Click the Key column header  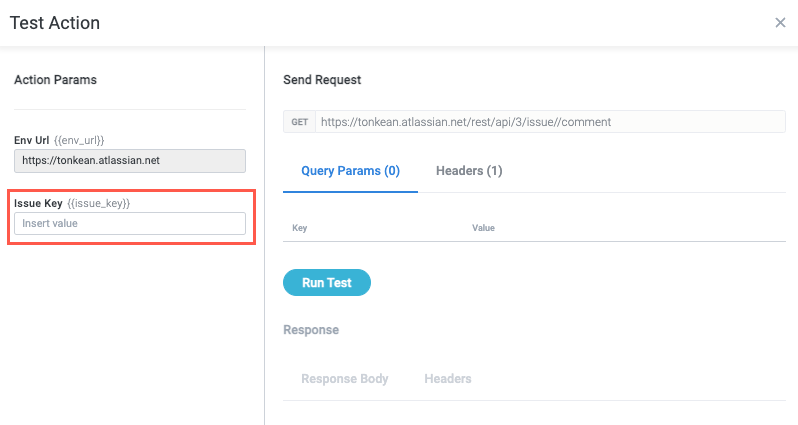point(299,228)
